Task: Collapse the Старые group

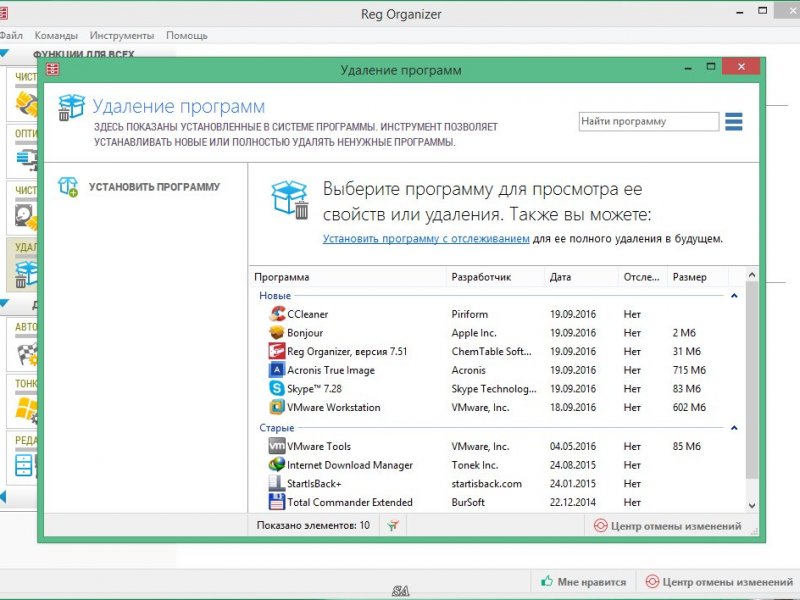Action: 734,428
